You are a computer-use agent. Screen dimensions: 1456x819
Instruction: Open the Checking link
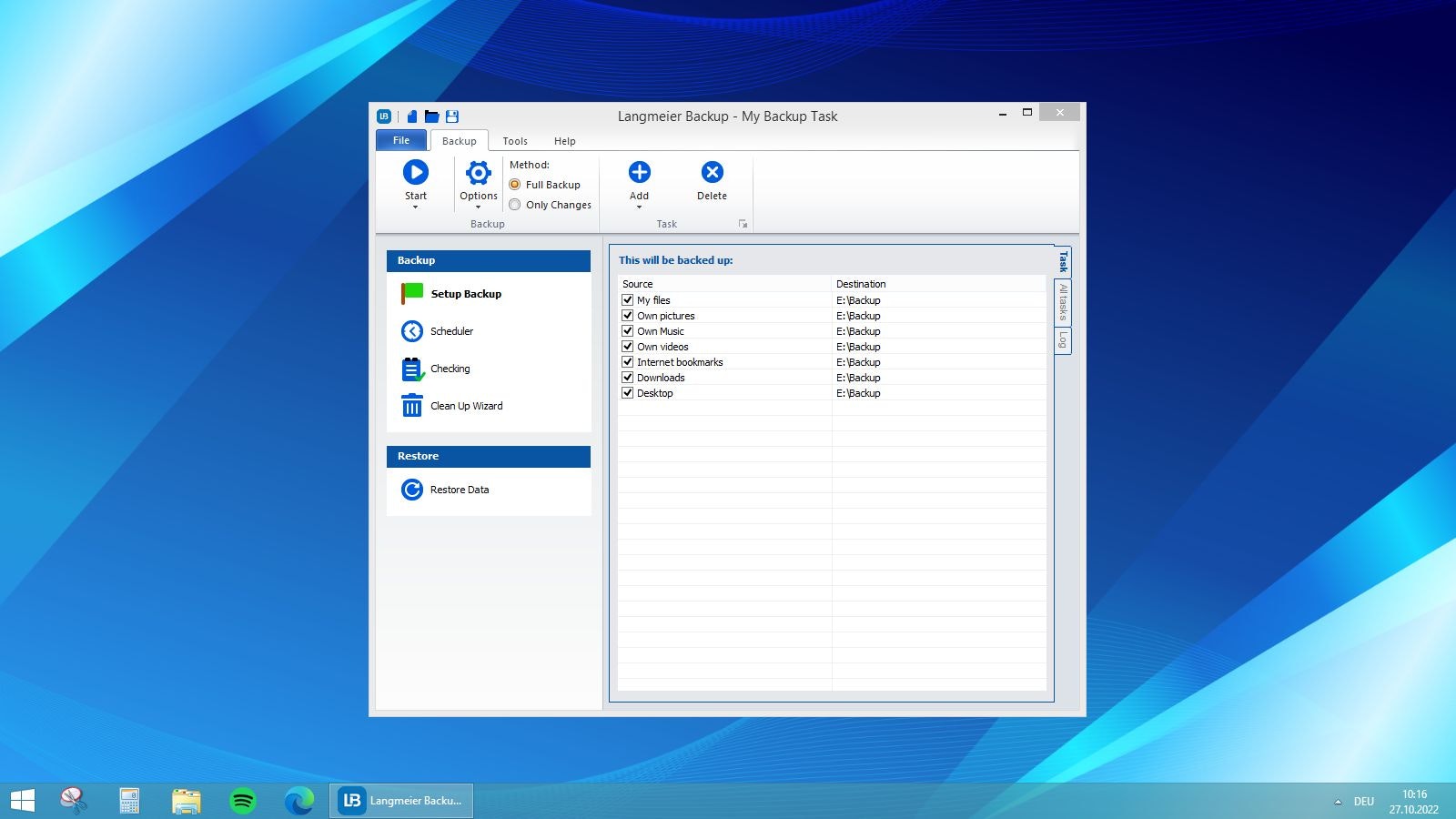coord(450,369)
